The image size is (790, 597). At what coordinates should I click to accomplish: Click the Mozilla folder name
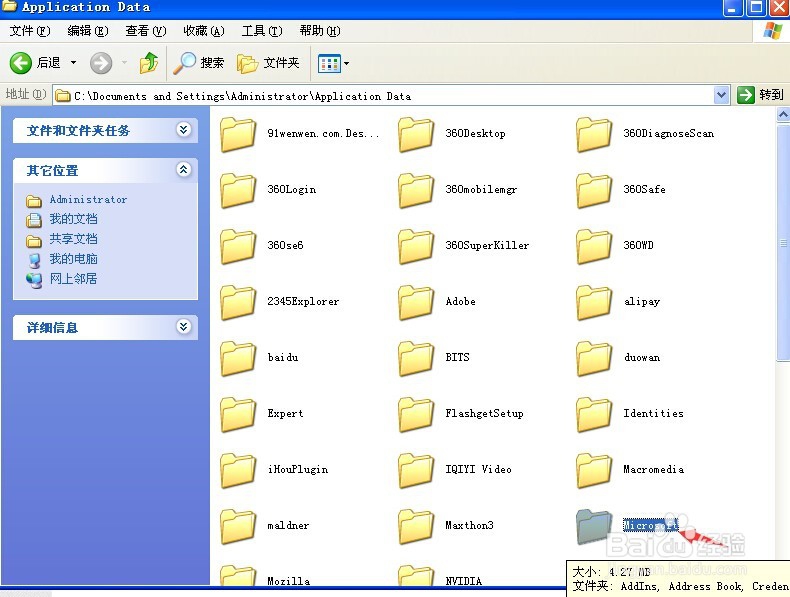tap(289, 581)
